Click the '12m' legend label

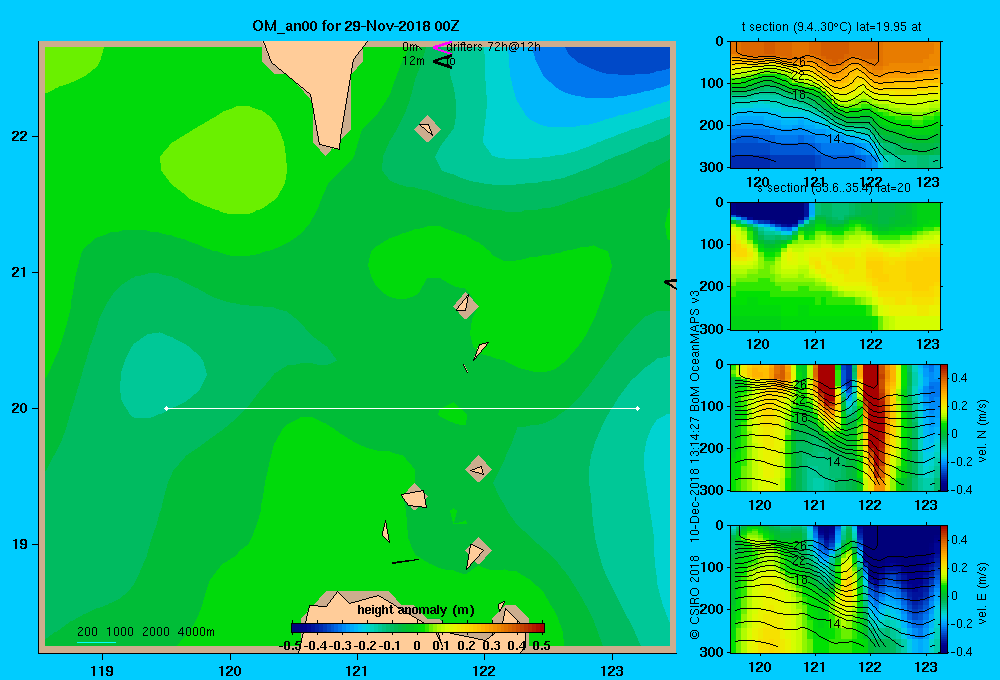click(x=413, y=61)
